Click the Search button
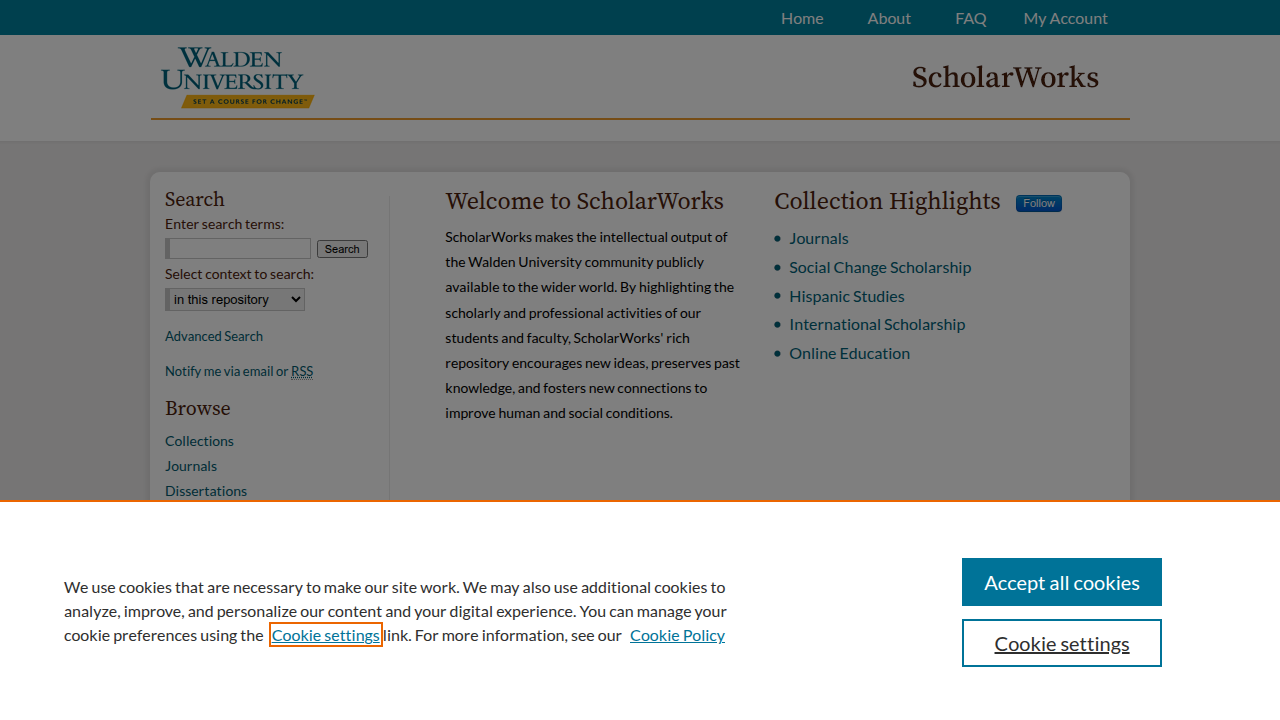This screenshot has height=720, width=1280. [x=342, y=249]
